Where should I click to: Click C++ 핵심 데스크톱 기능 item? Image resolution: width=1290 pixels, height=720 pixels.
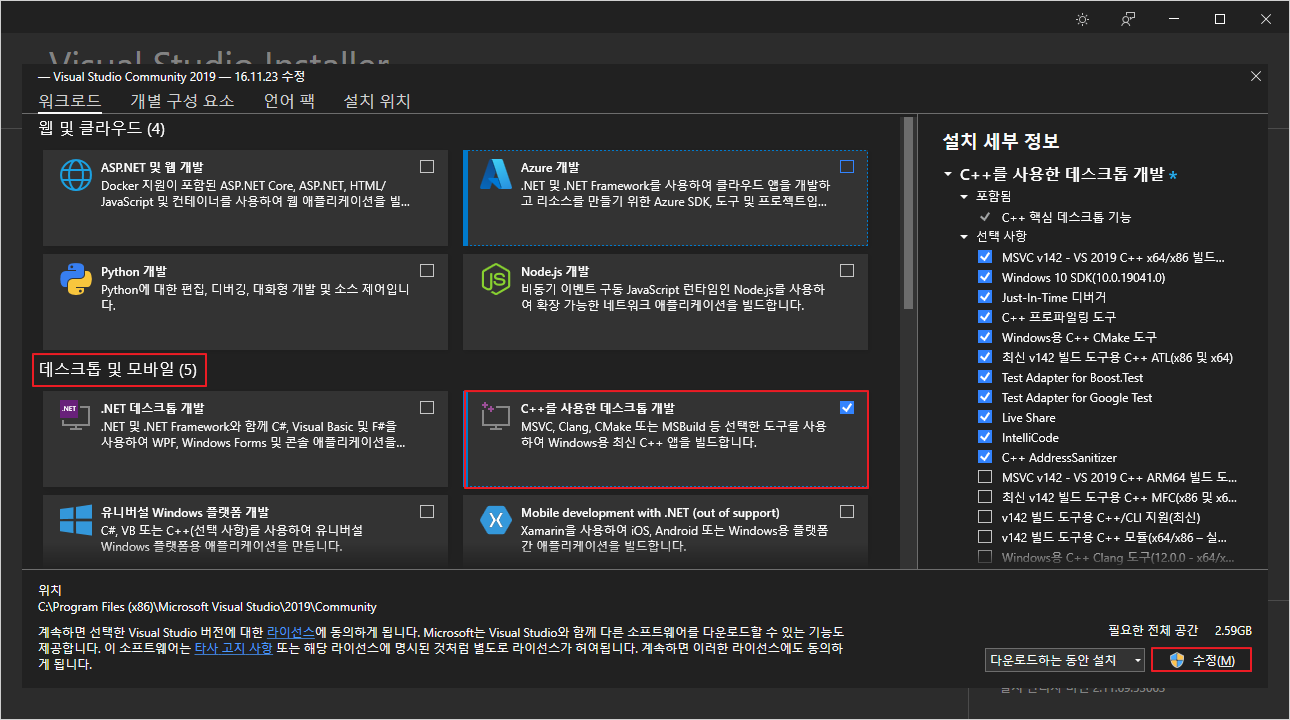(1066, 217)
